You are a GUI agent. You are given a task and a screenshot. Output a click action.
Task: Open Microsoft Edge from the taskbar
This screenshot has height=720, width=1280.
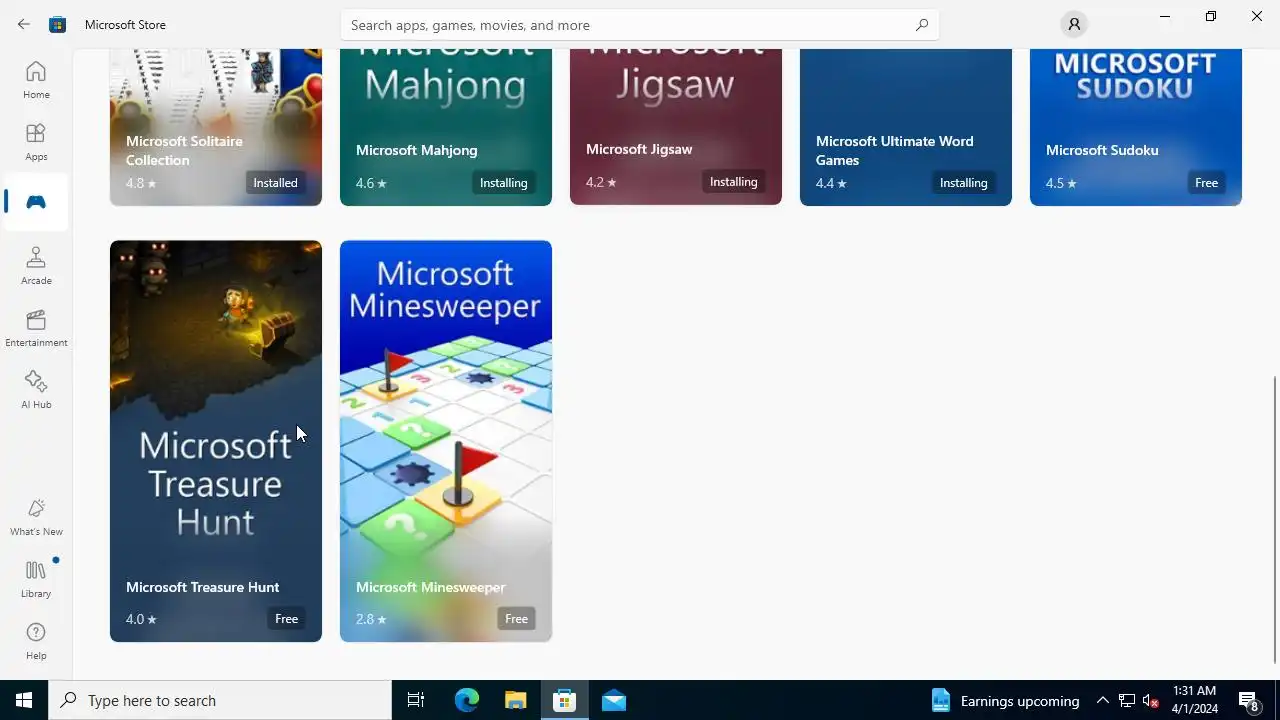(467, 700)
